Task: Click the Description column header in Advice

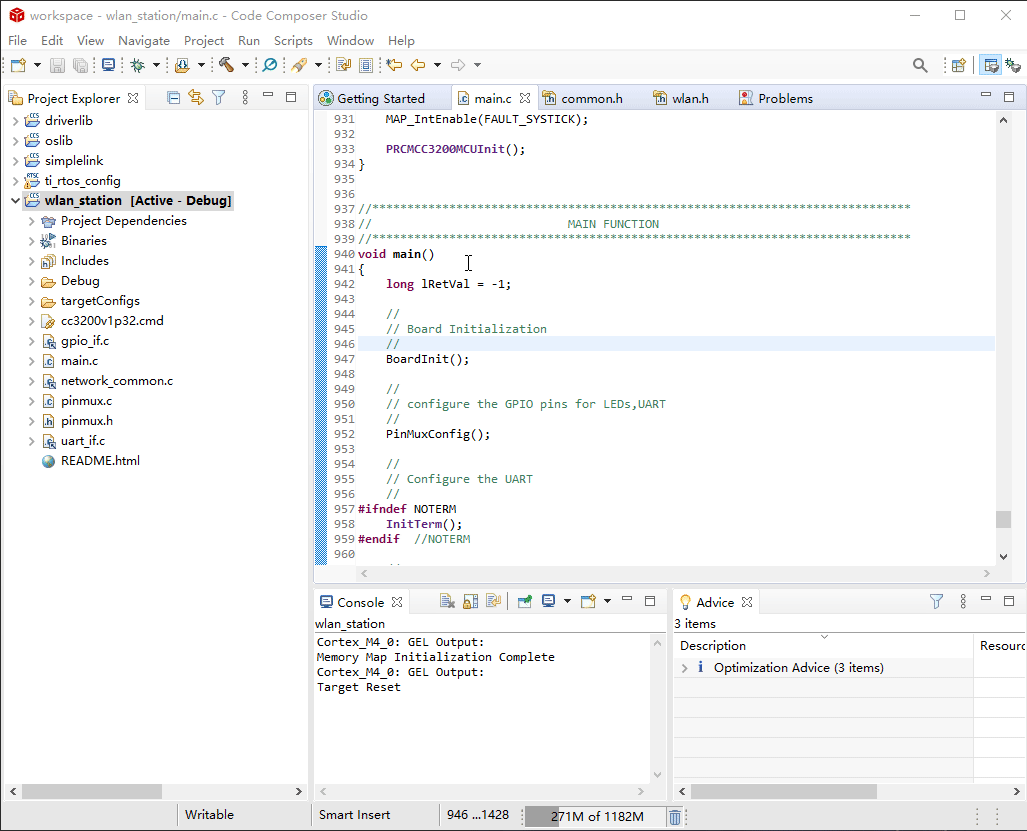Action: tap(713, 646)
